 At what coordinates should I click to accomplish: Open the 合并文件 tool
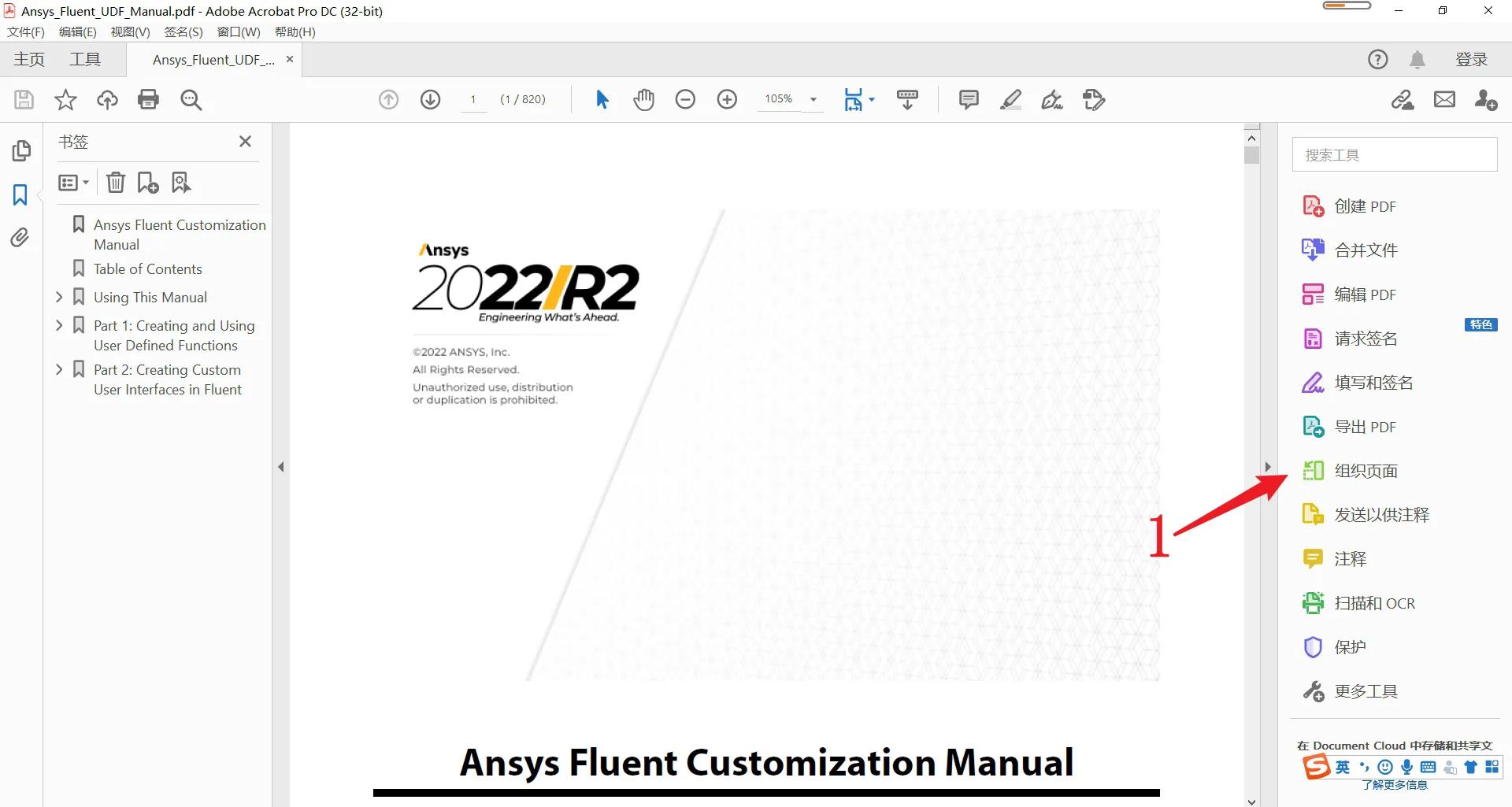point(1350,250)
